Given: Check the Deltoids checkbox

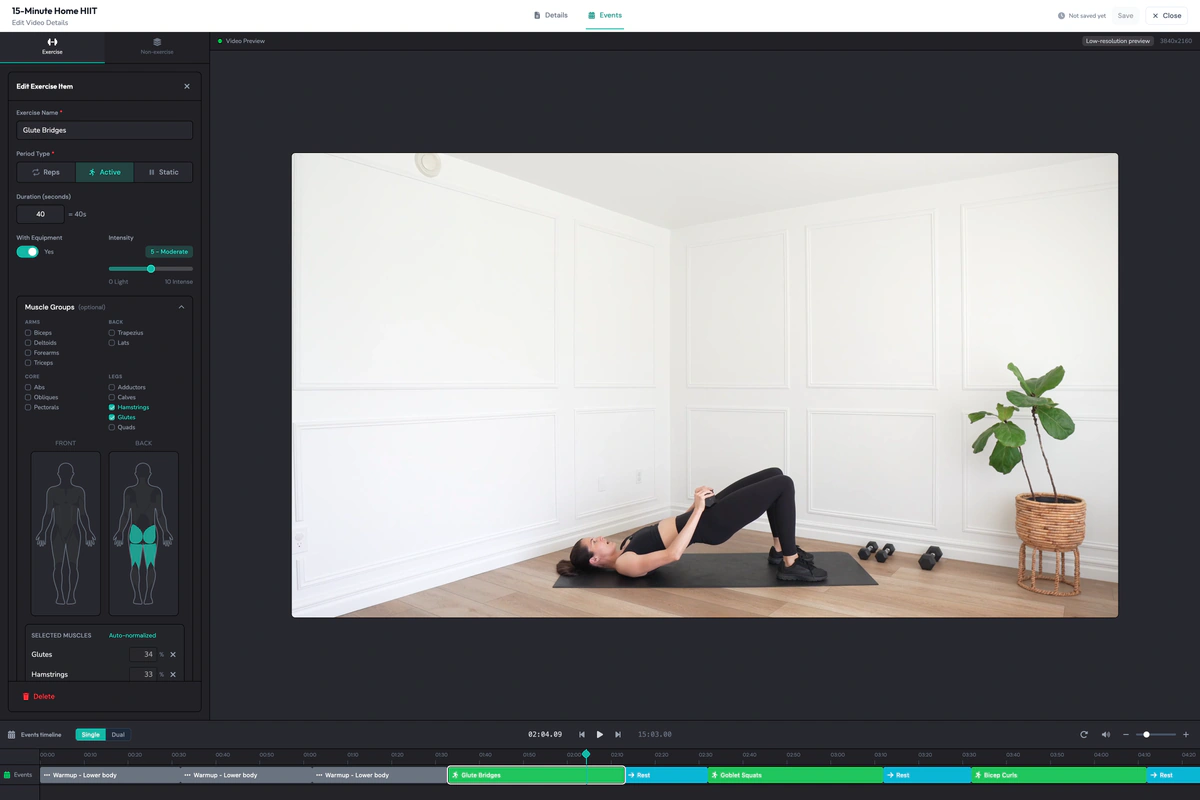Looking at the screenshot, I should point(28,343).
